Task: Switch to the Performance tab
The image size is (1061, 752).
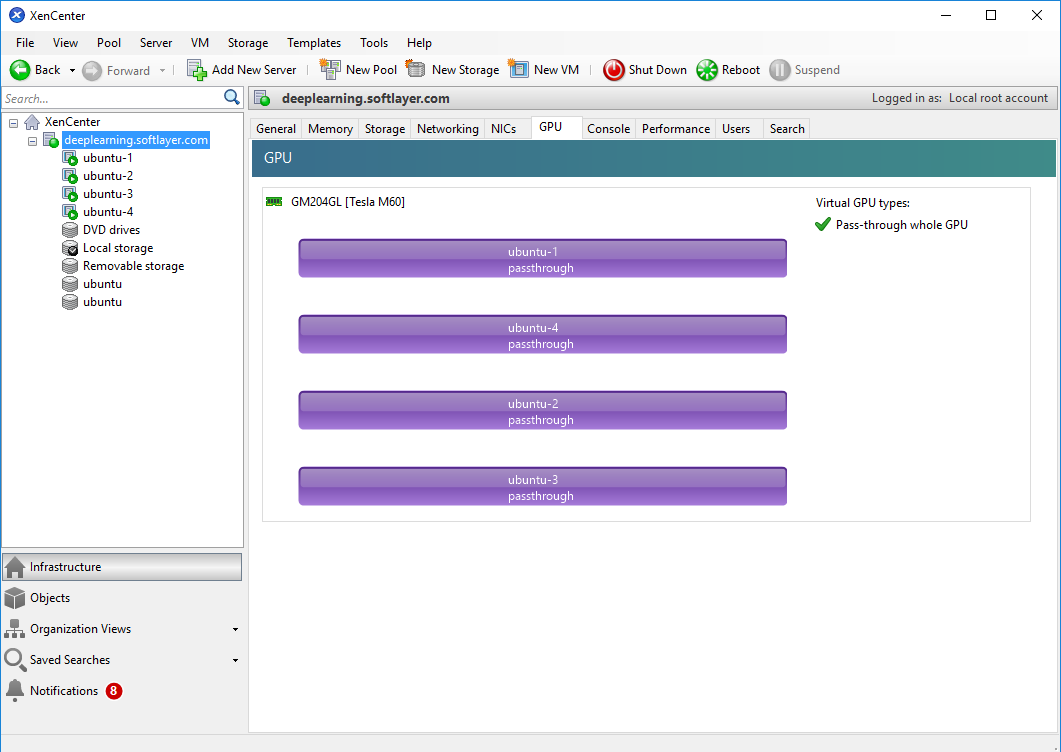Action: (x=676, y=129)
